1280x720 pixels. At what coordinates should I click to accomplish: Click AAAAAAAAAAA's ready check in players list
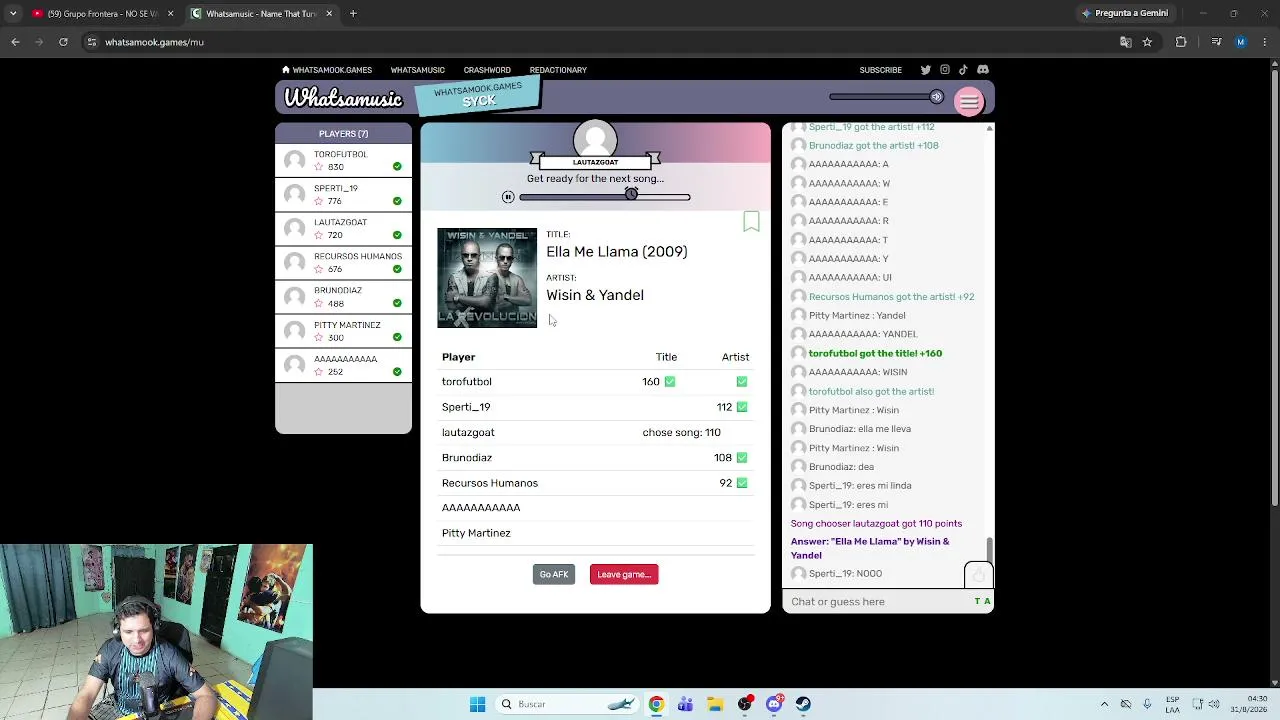click(x=397, y=372)
